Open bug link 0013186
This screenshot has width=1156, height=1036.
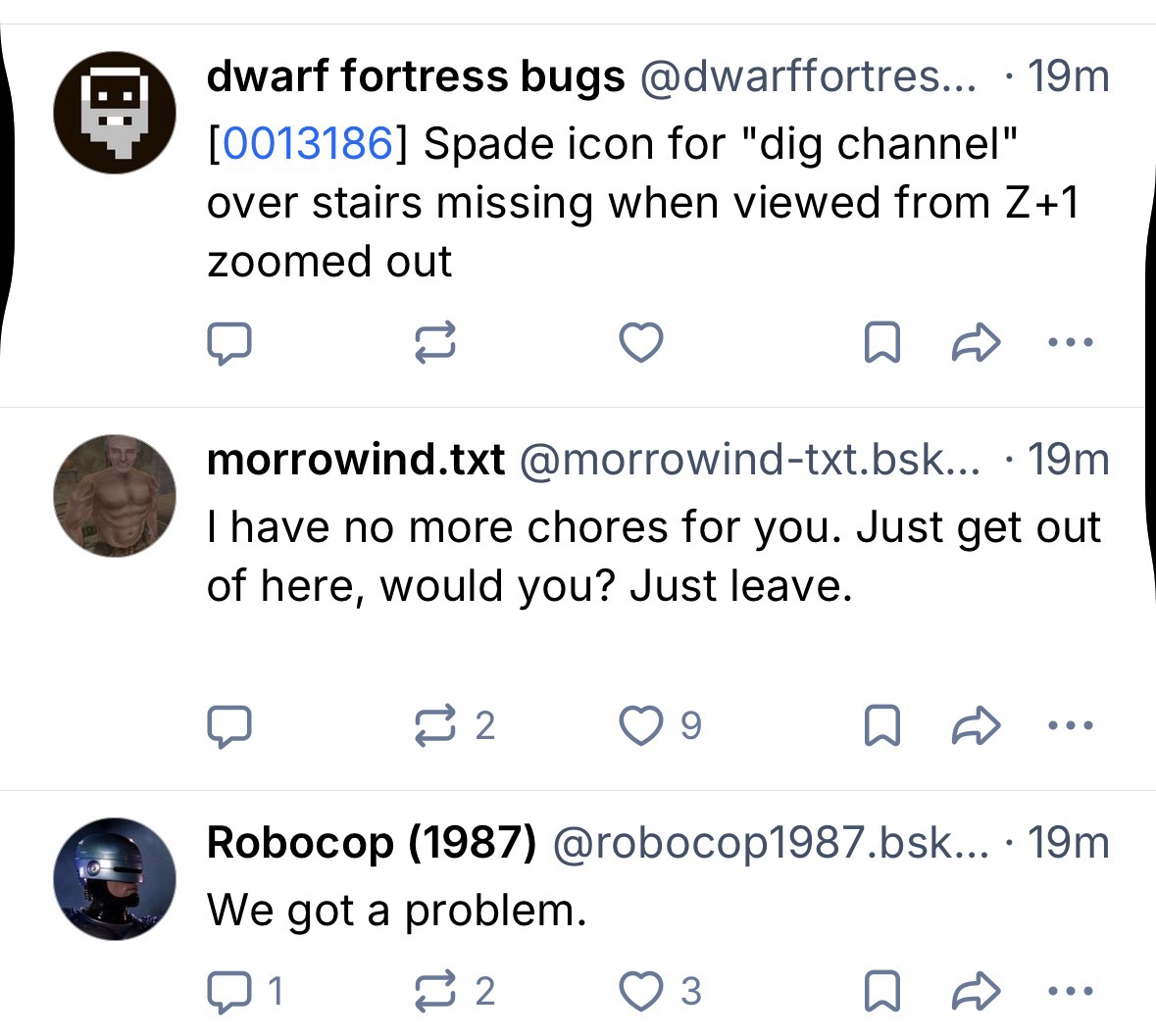308,144
